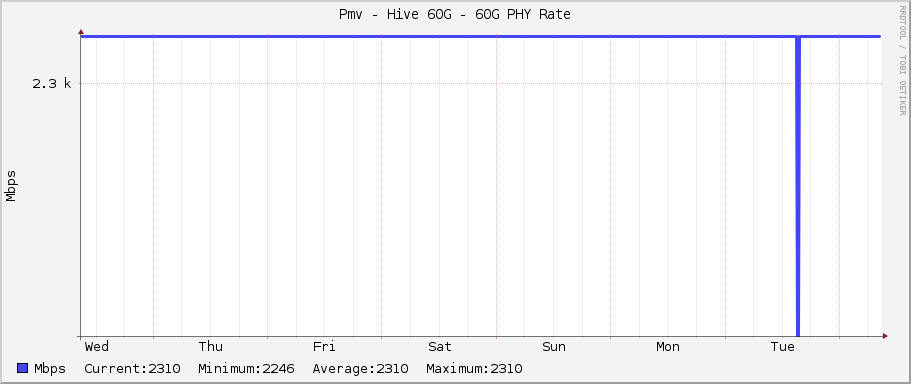This screenshot has width=911, height=384.
Task: Click the graph title 'Pmv - Hive 60G - 60G PHY Rate'
Action: coord(455,15)
